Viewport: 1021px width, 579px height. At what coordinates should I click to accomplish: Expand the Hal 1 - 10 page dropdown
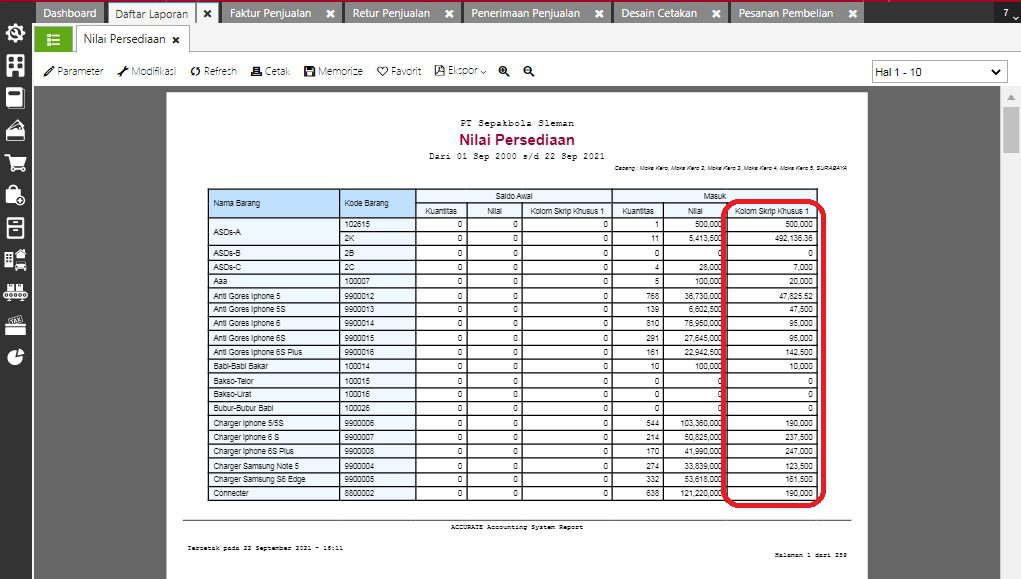click(x=939, y=72)
